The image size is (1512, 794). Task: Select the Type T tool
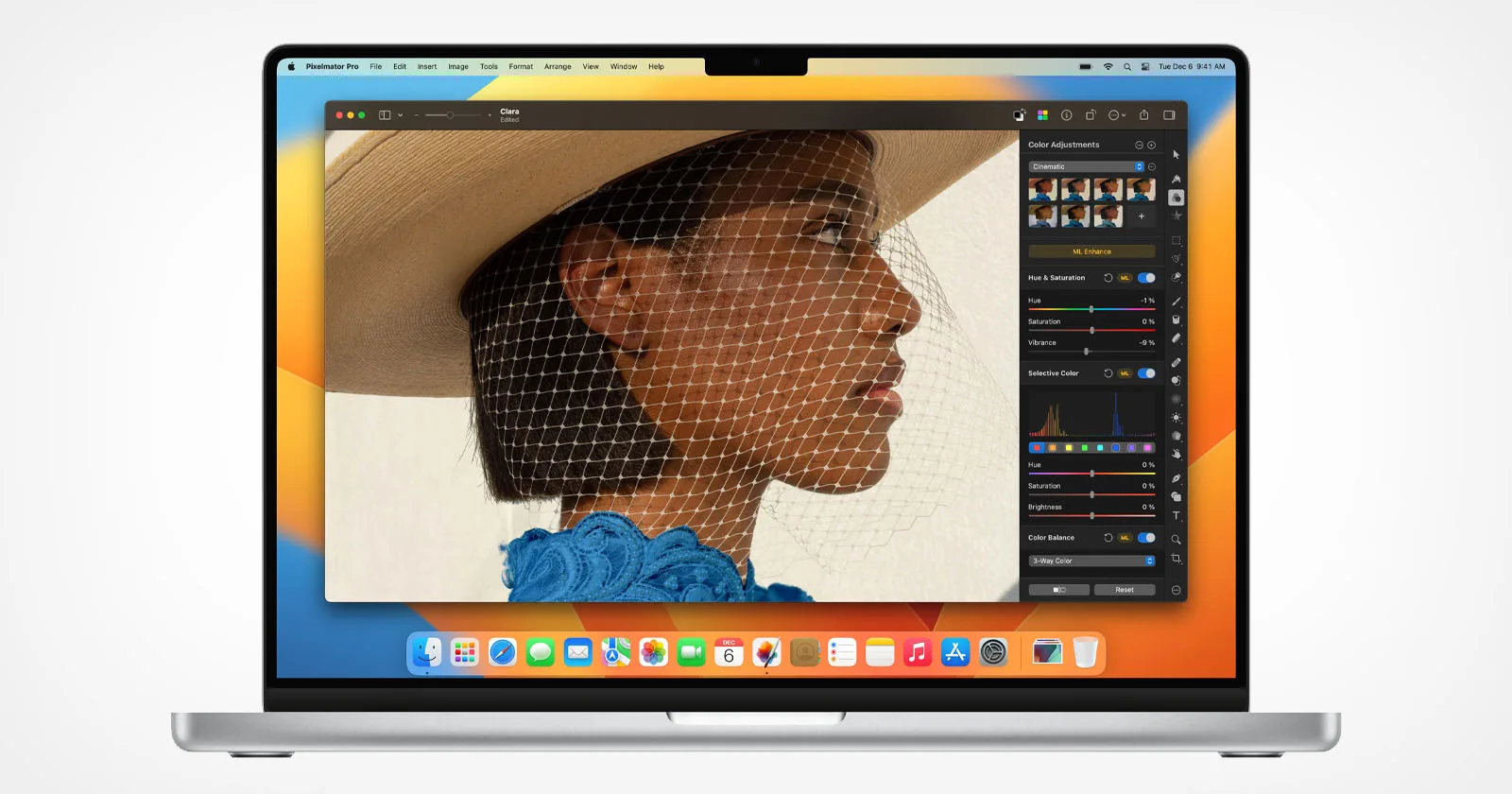1176,515
